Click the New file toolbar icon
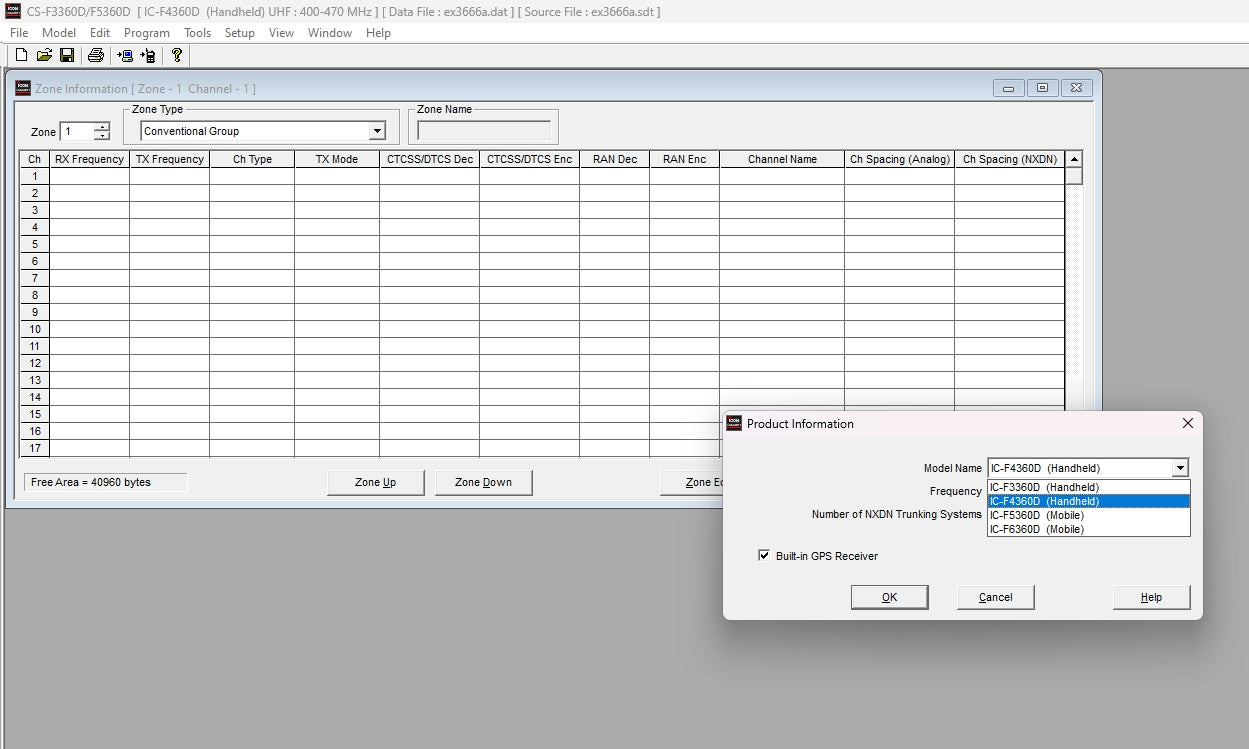Image resolution: width=1249 pixels, height=749 pixels. click(x=21, y=55)
